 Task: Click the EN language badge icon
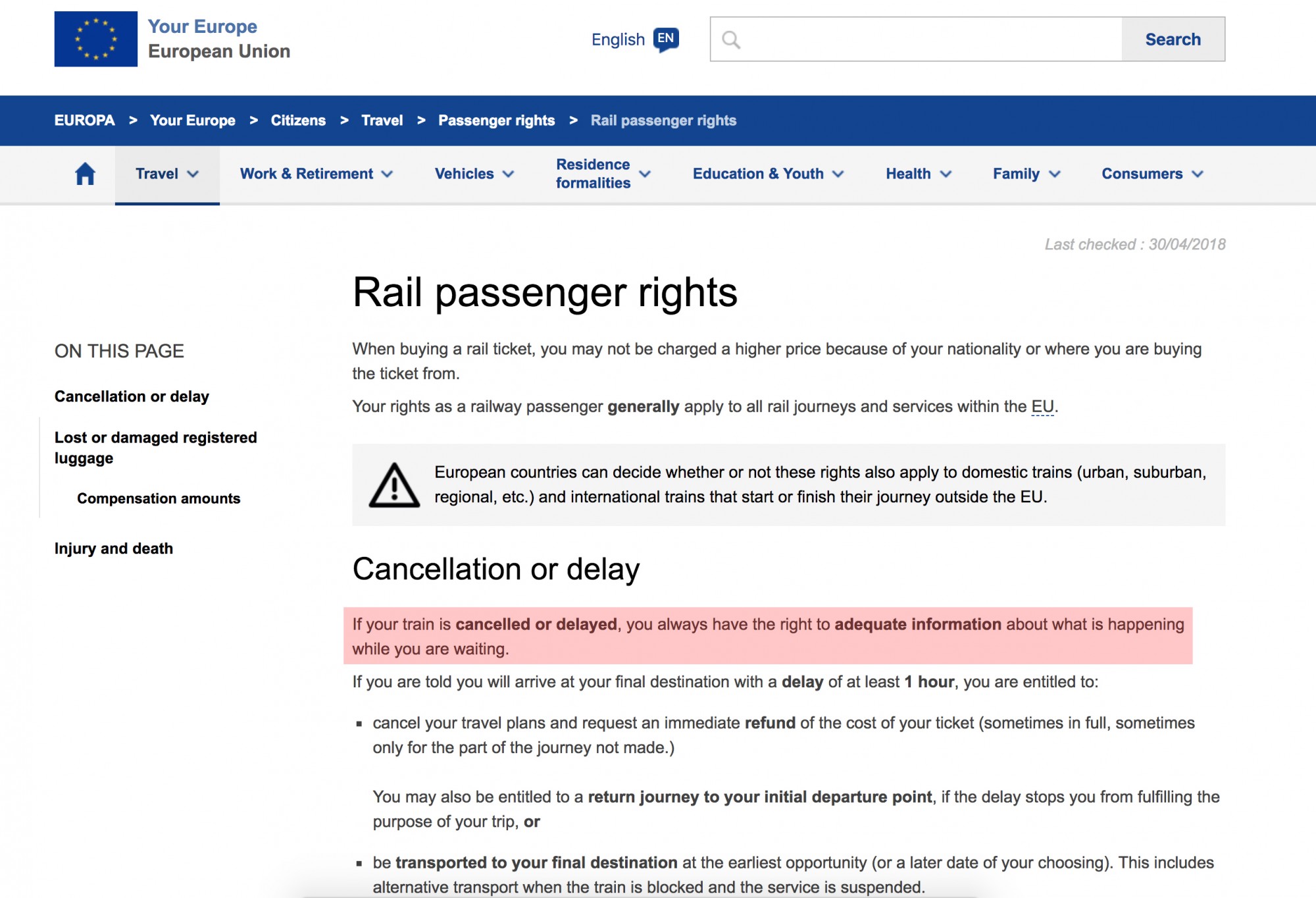[x=666, y=39]
